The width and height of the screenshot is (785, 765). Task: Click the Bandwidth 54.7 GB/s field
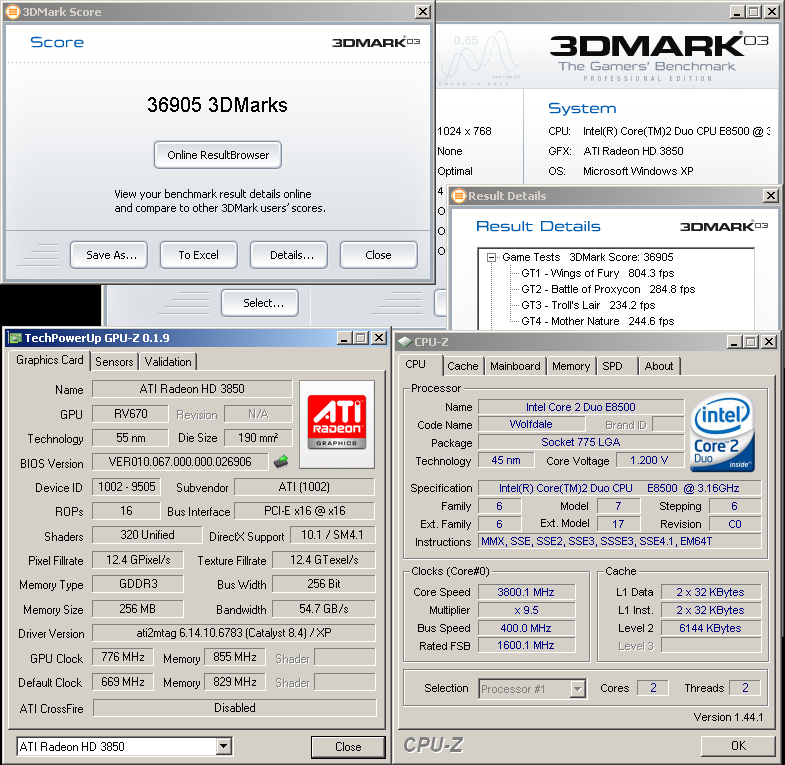pos(324,609)
